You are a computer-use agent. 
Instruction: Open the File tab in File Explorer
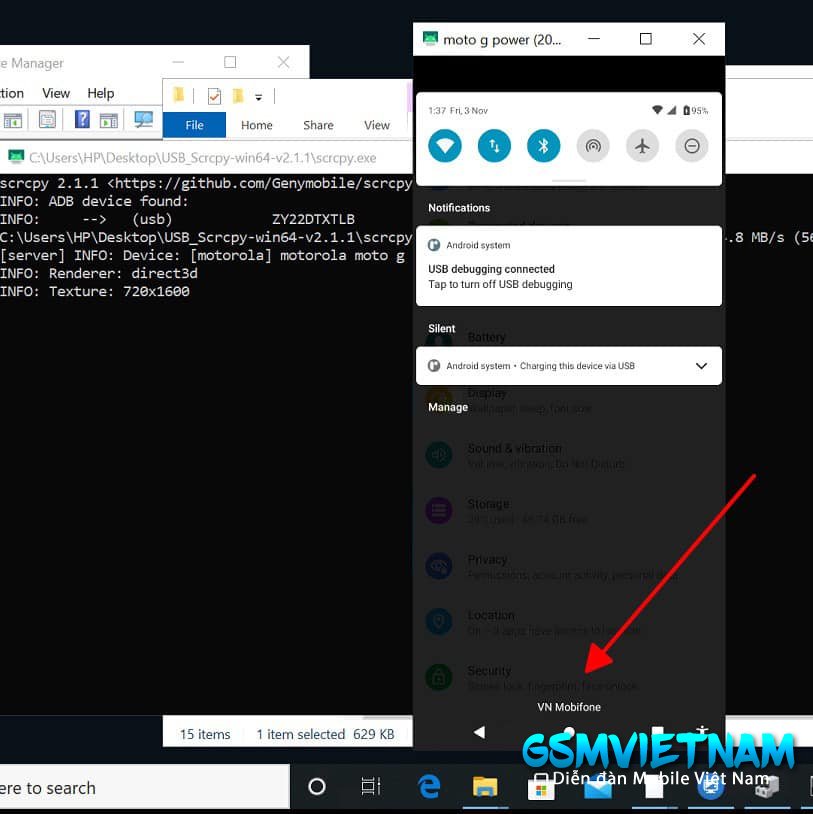tap(194, 125)
